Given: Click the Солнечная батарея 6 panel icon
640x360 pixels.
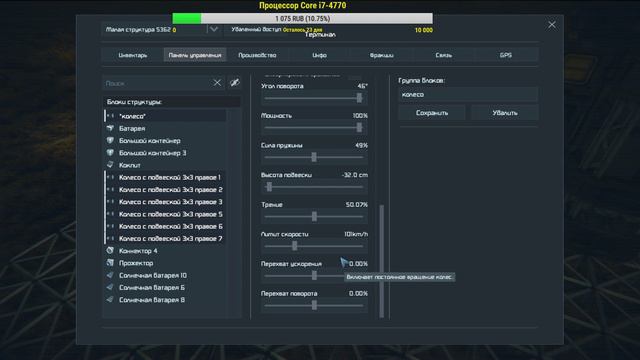Looking at the screenshot, I should click(110, 287).
